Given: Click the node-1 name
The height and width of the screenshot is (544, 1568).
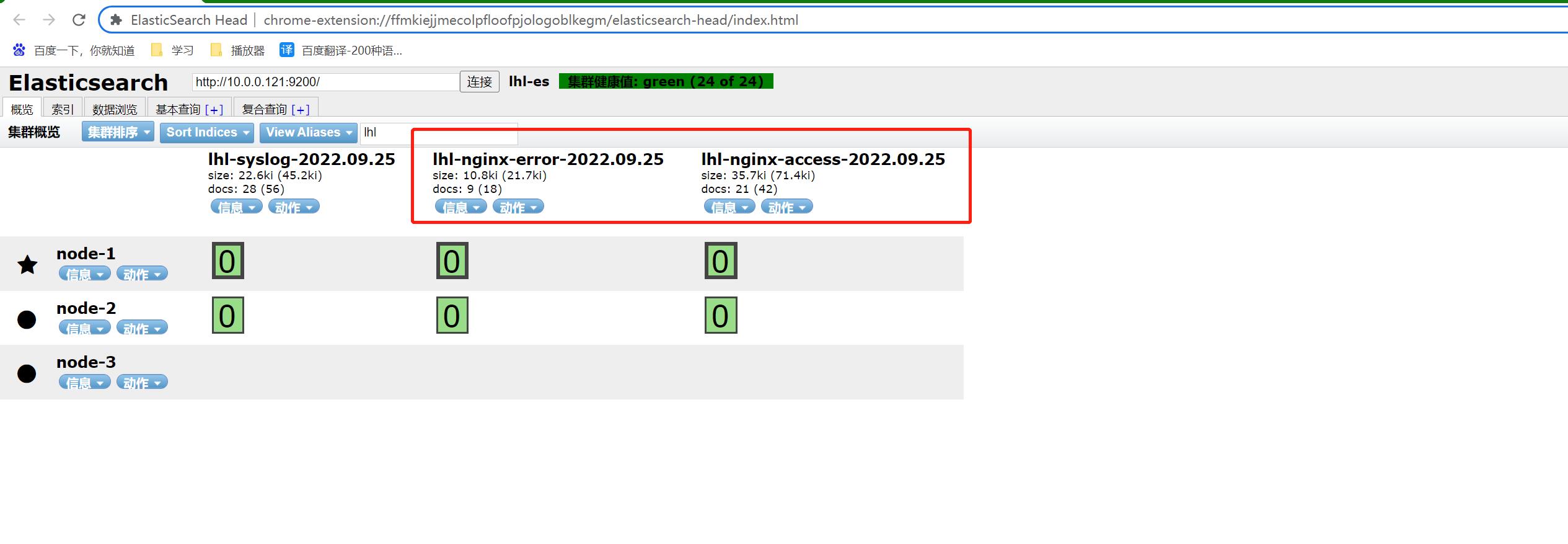Looking at the screenshot, I should 86,253.
